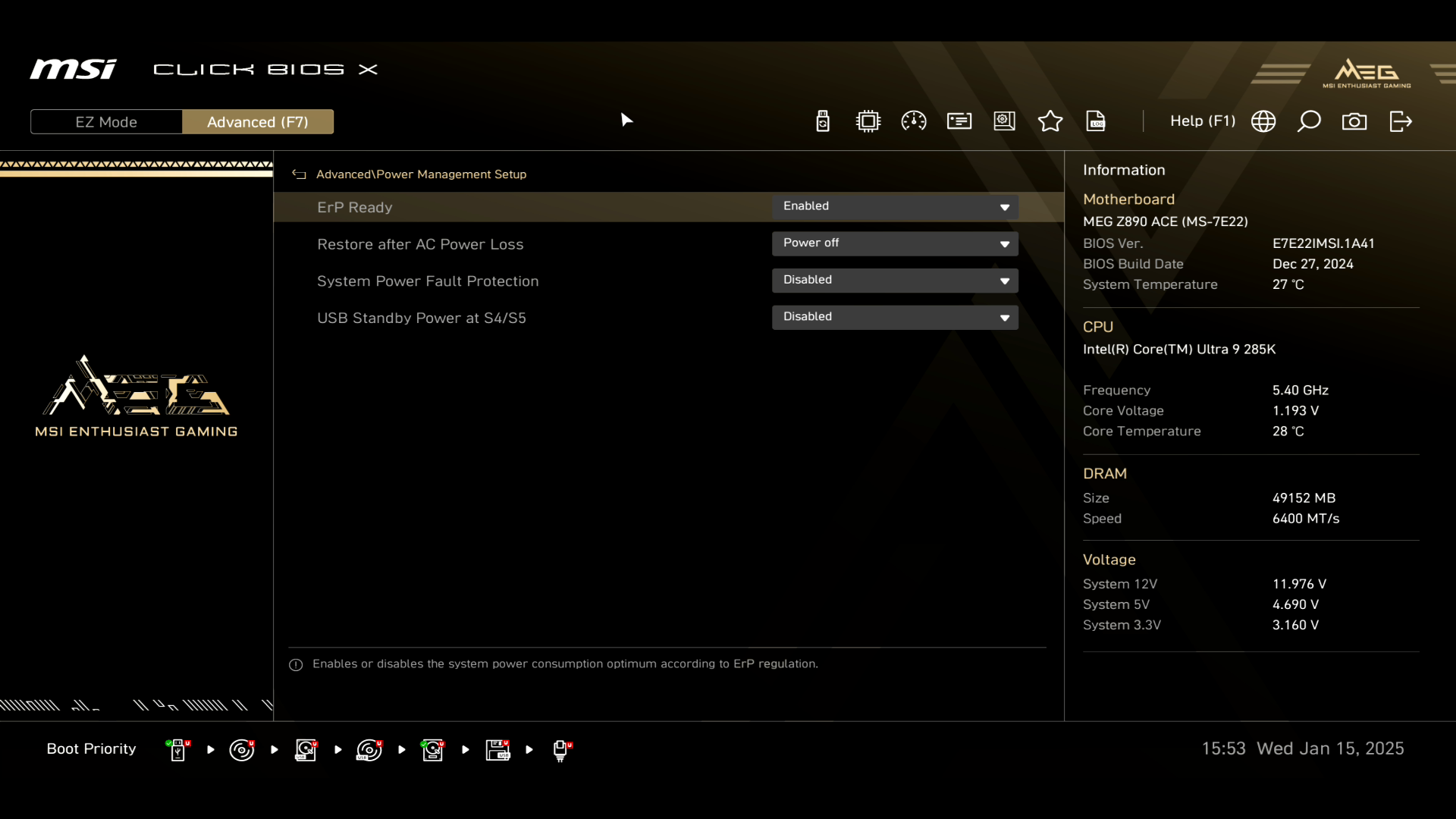Click the Help (F1) button
Image resolution: width=1456 pixels, height=819 pixels.
coord(1202,121)
